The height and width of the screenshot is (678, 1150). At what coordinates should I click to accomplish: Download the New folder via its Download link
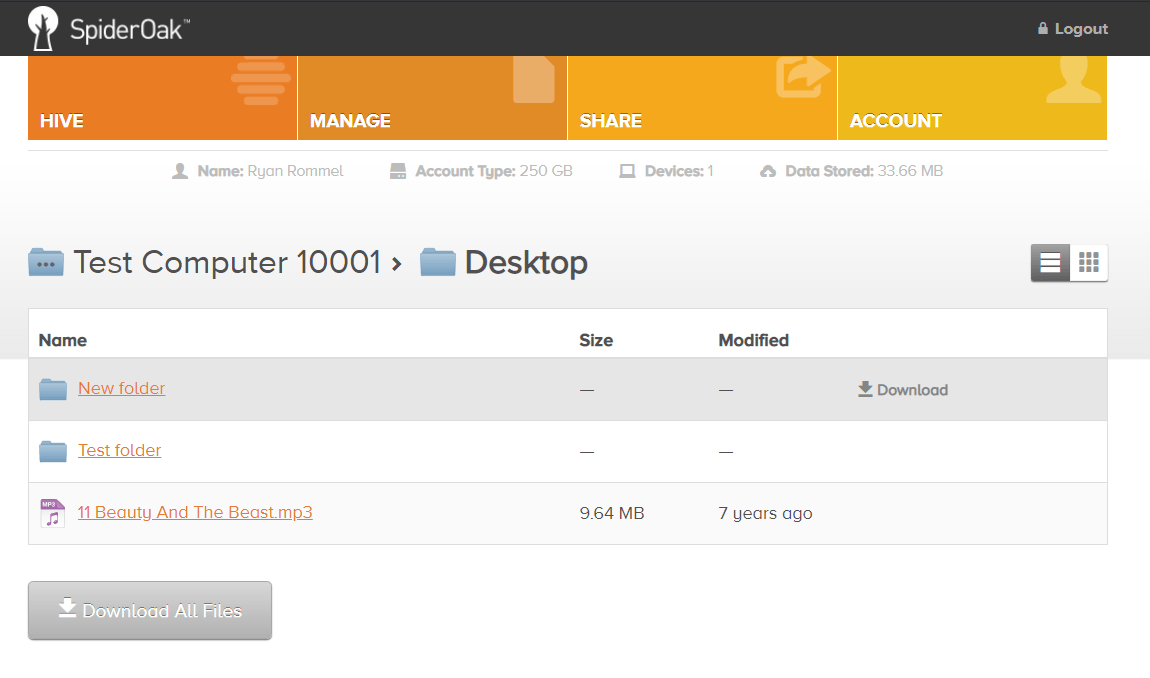(x=902, y=389)
